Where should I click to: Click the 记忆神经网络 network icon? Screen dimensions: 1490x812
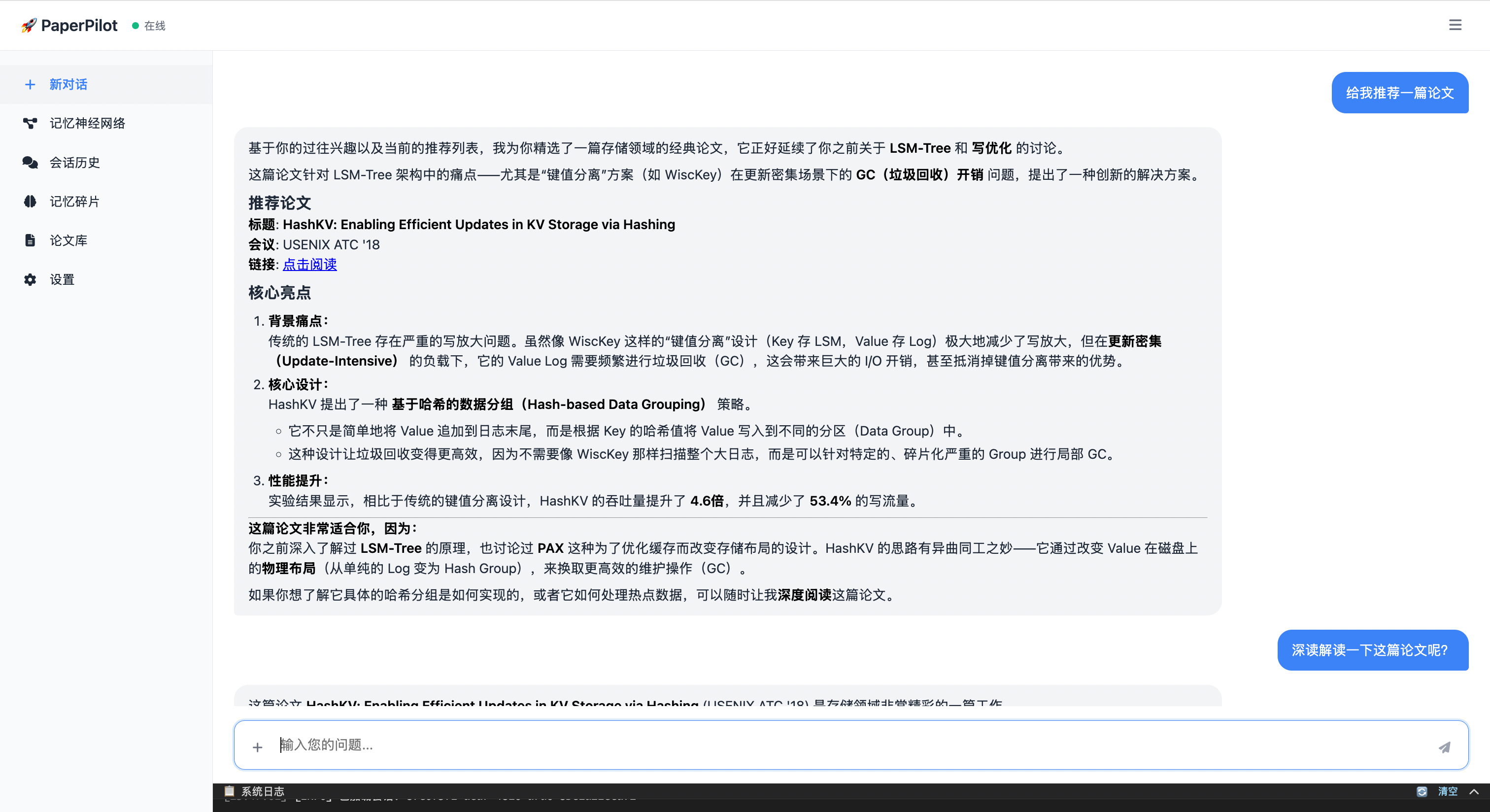30,123
